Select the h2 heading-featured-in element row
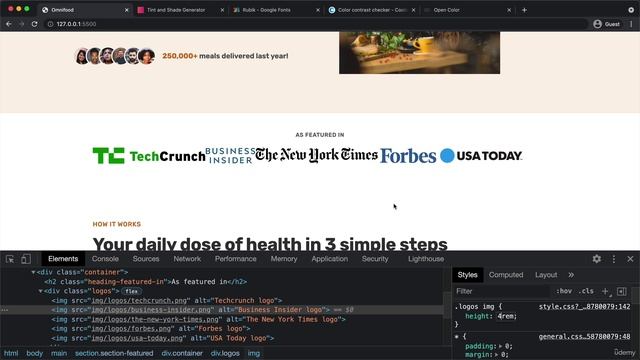640x360 pixels. [x=222, y=282]
